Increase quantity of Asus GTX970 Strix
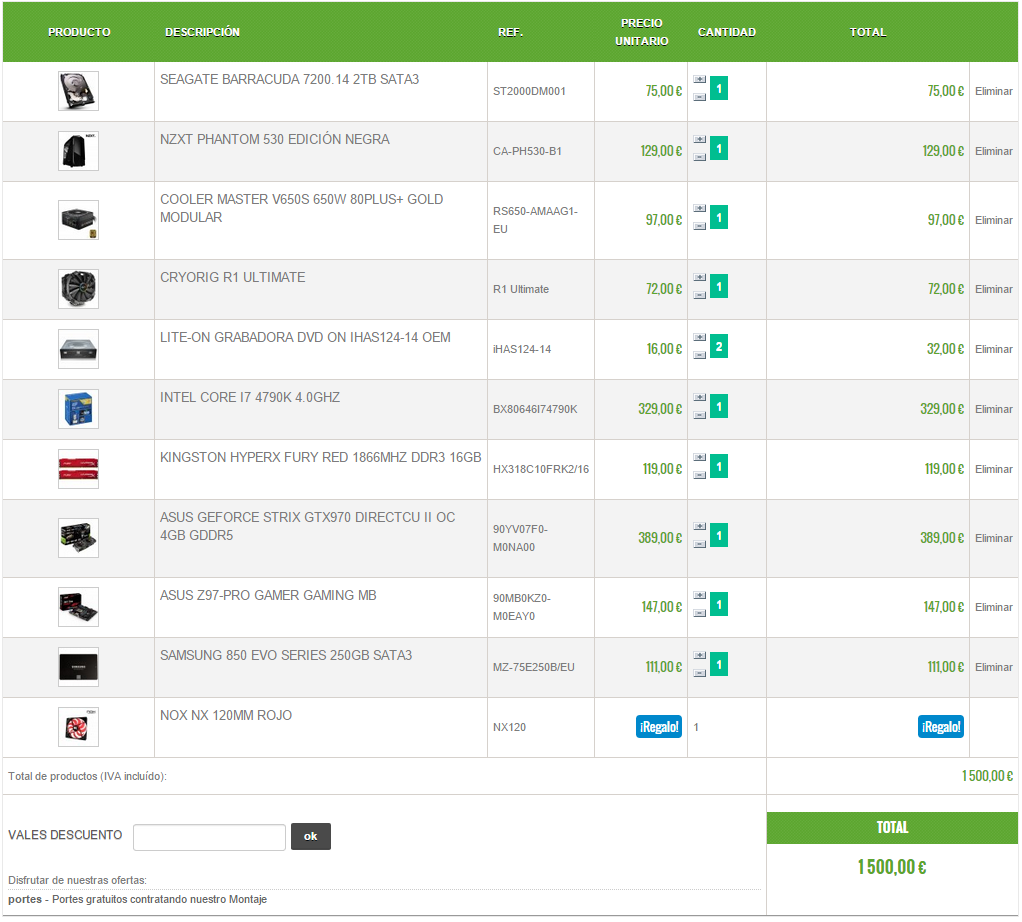 pyautogui.click(x=699, y=526)
